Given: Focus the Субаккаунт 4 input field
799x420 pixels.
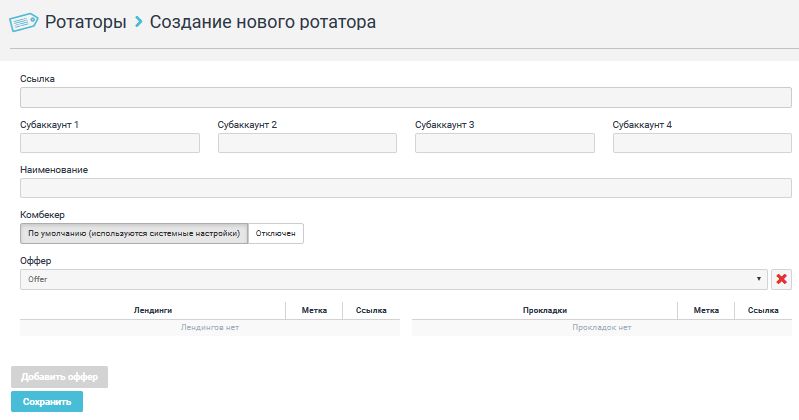Looking at the screenshot, I should pyautogui.click(x=702, y=143).
